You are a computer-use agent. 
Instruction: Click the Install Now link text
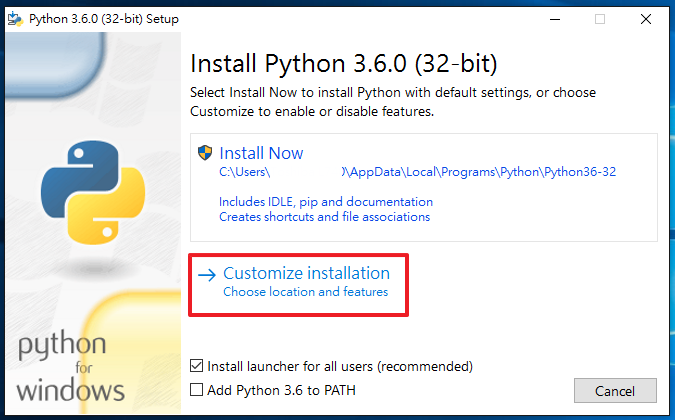coord(261,153)
